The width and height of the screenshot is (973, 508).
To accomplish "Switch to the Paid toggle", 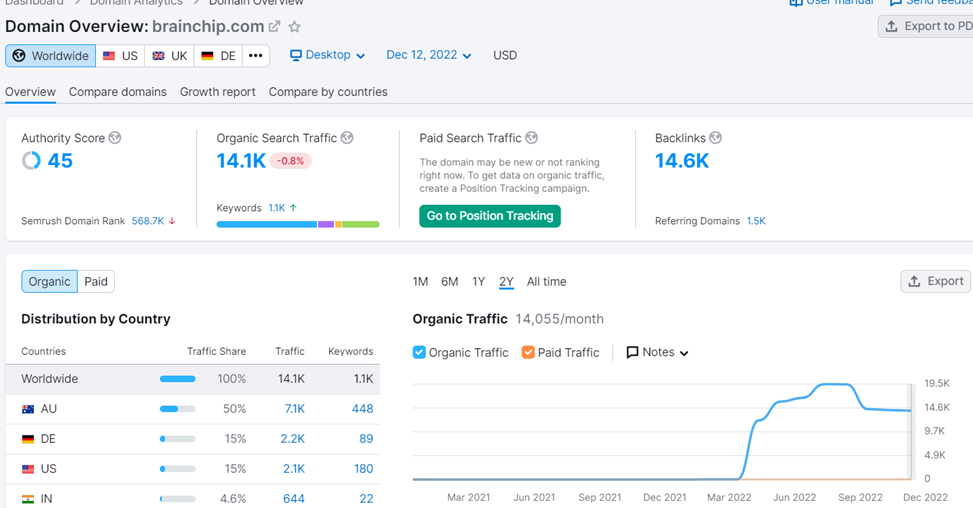I will (96, 282).
